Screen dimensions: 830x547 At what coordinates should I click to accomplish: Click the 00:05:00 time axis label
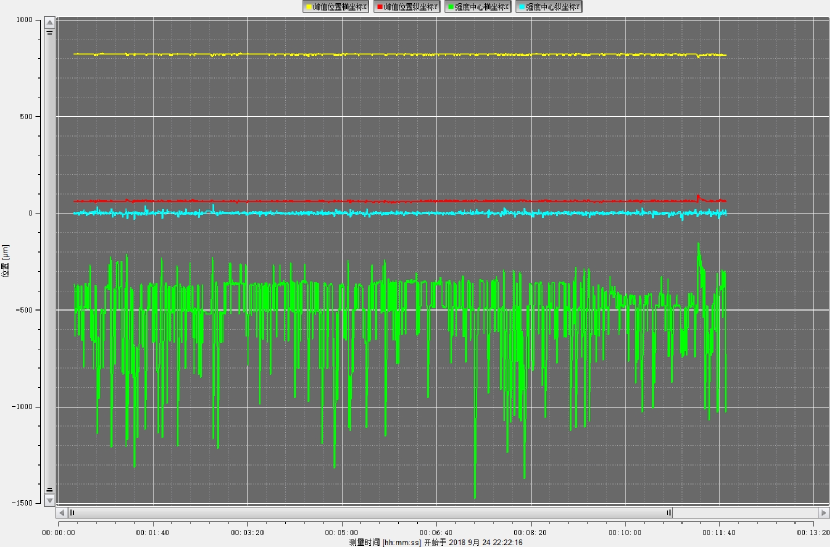341,533
